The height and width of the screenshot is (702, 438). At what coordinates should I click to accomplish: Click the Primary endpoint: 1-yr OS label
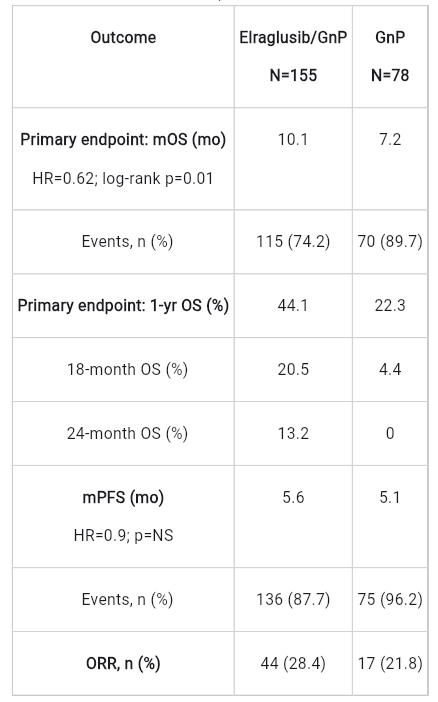123,305
